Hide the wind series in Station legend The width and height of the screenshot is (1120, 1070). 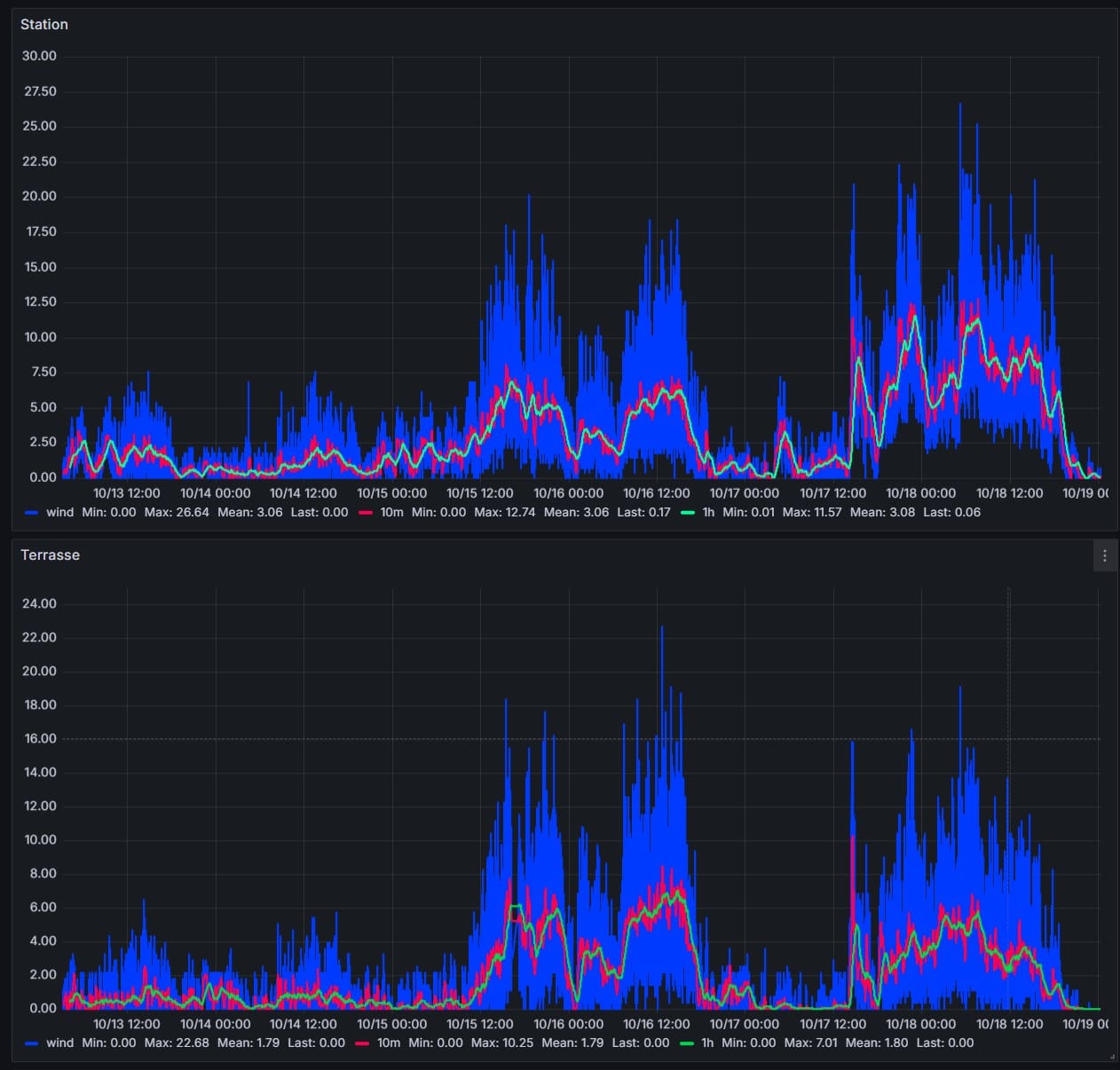pos(59,512)
